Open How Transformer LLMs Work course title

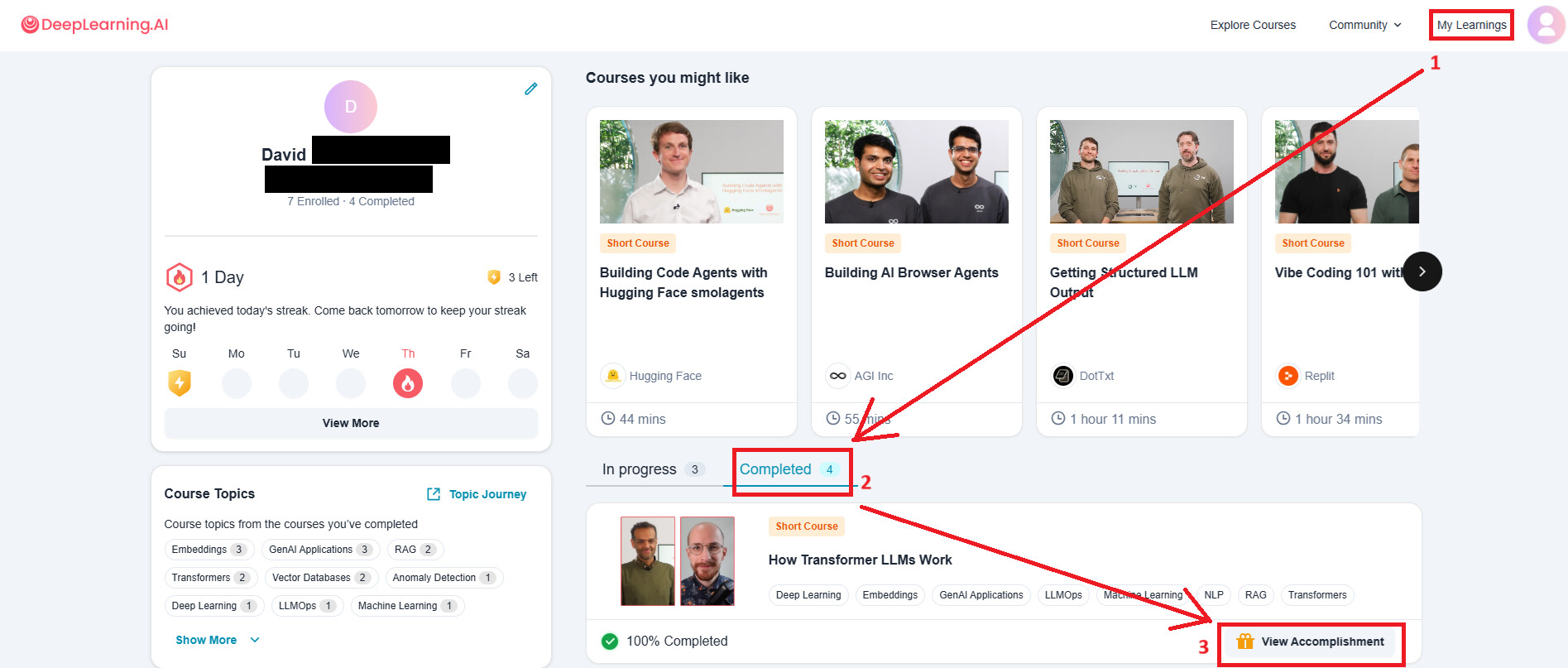[861, 560]
